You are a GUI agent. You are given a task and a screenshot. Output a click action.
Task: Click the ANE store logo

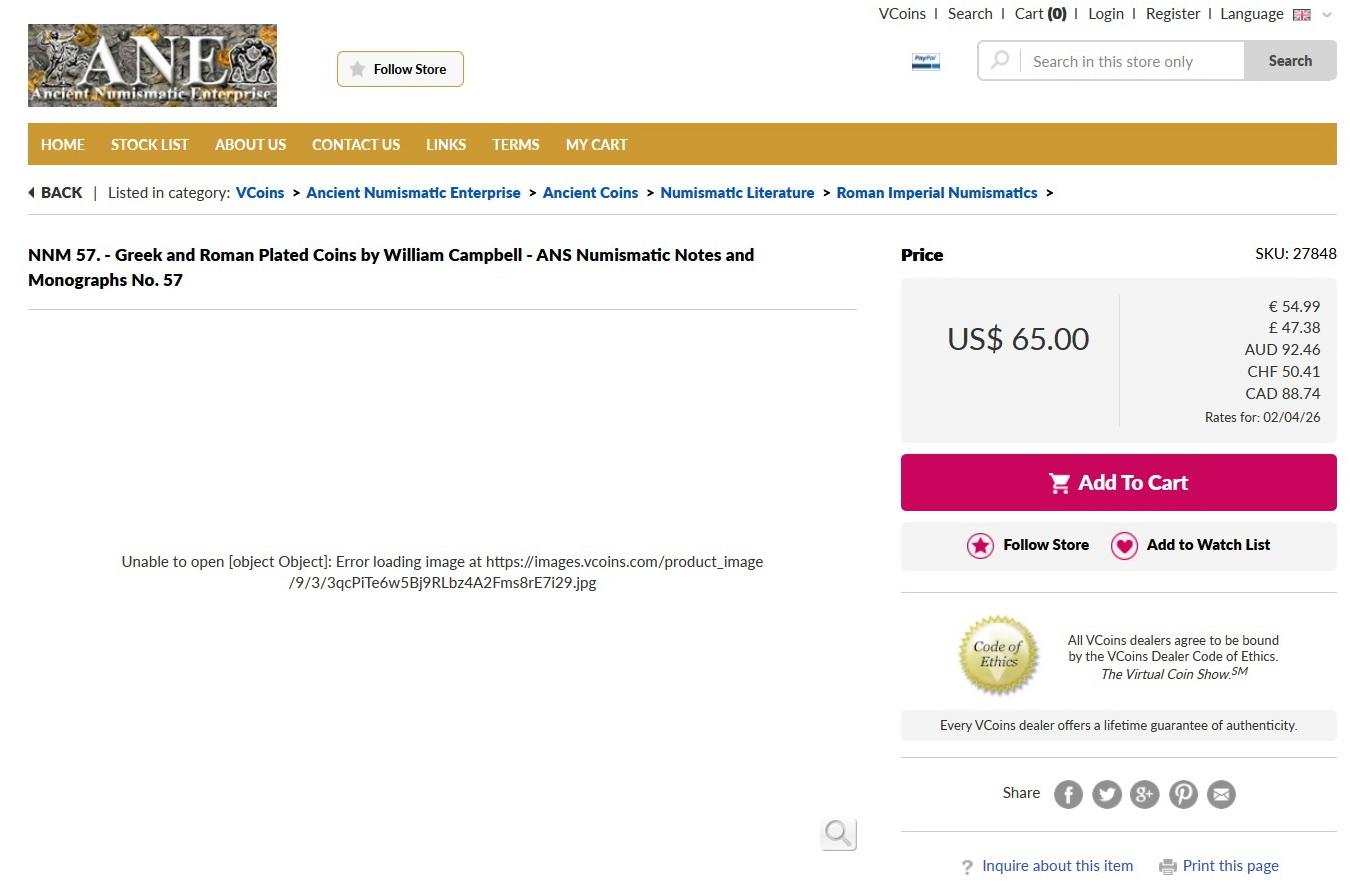pos(152,66)
